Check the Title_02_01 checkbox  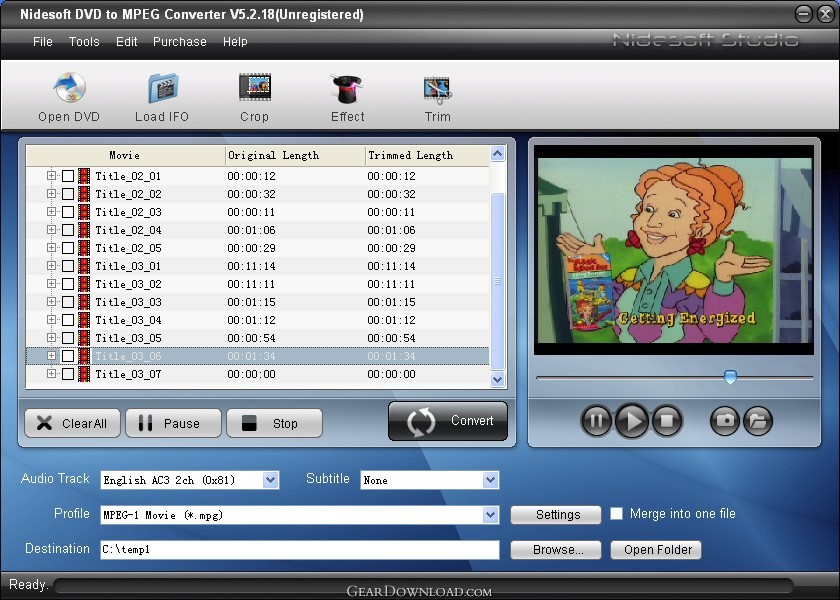[x=68, y=176]
